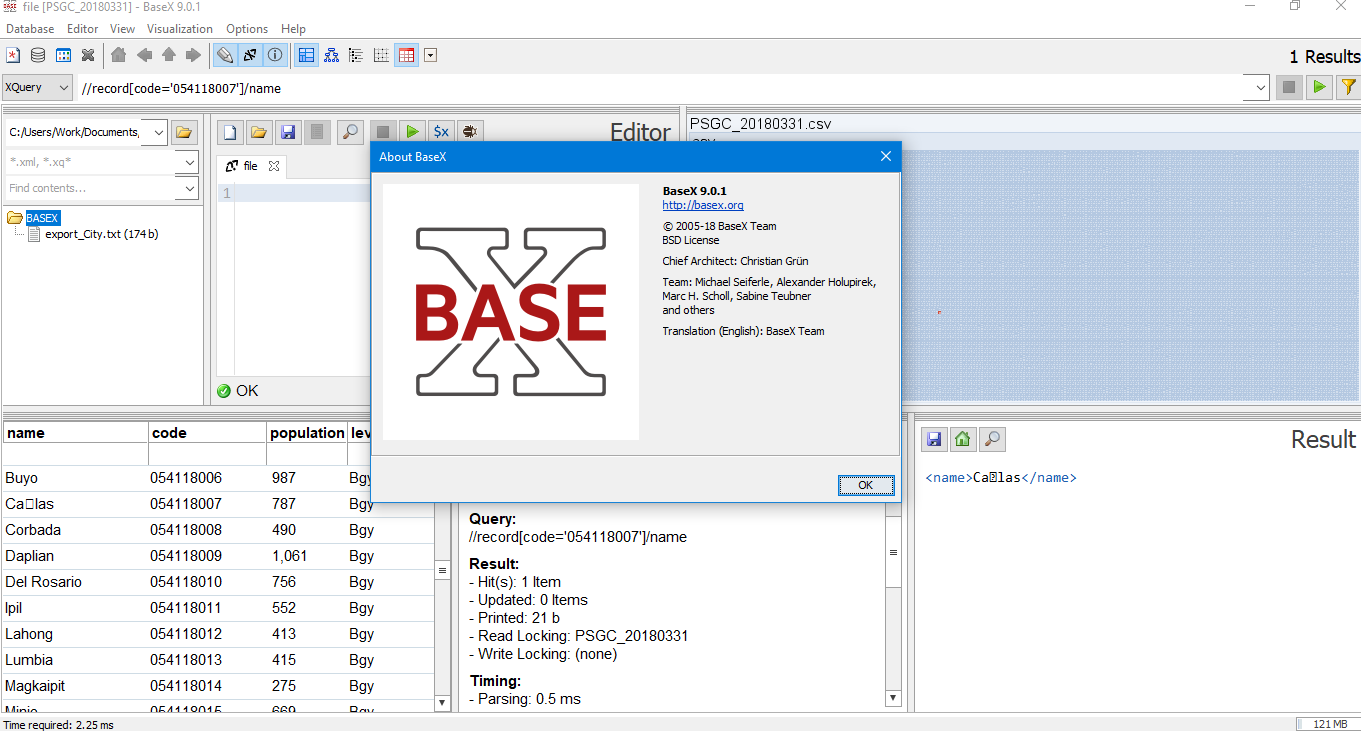Click the editor Open file icon

click(x=259, y=132)
